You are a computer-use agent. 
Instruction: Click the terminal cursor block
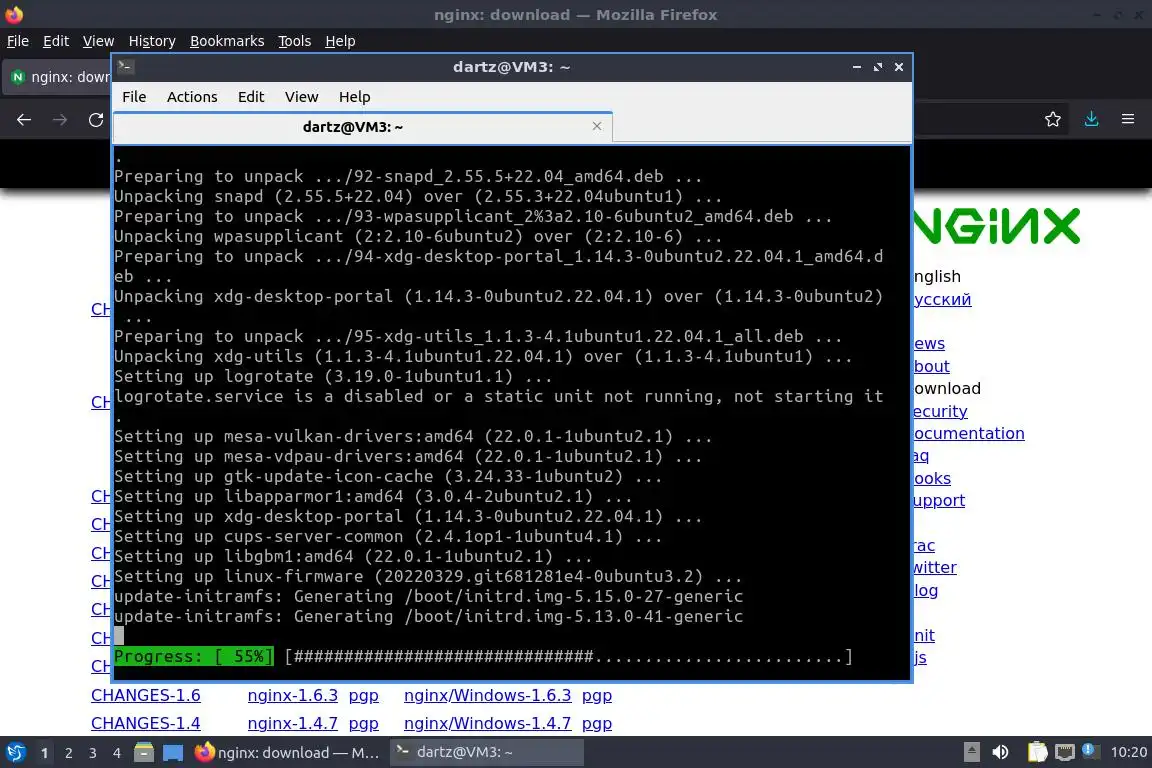pos(119,636)
